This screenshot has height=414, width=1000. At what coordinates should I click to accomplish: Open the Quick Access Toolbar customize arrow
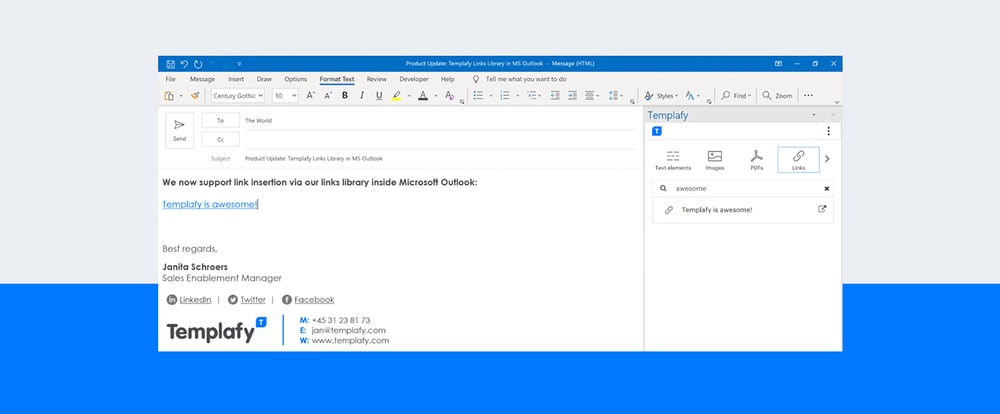pyautogui.click(x=239, y=64)
